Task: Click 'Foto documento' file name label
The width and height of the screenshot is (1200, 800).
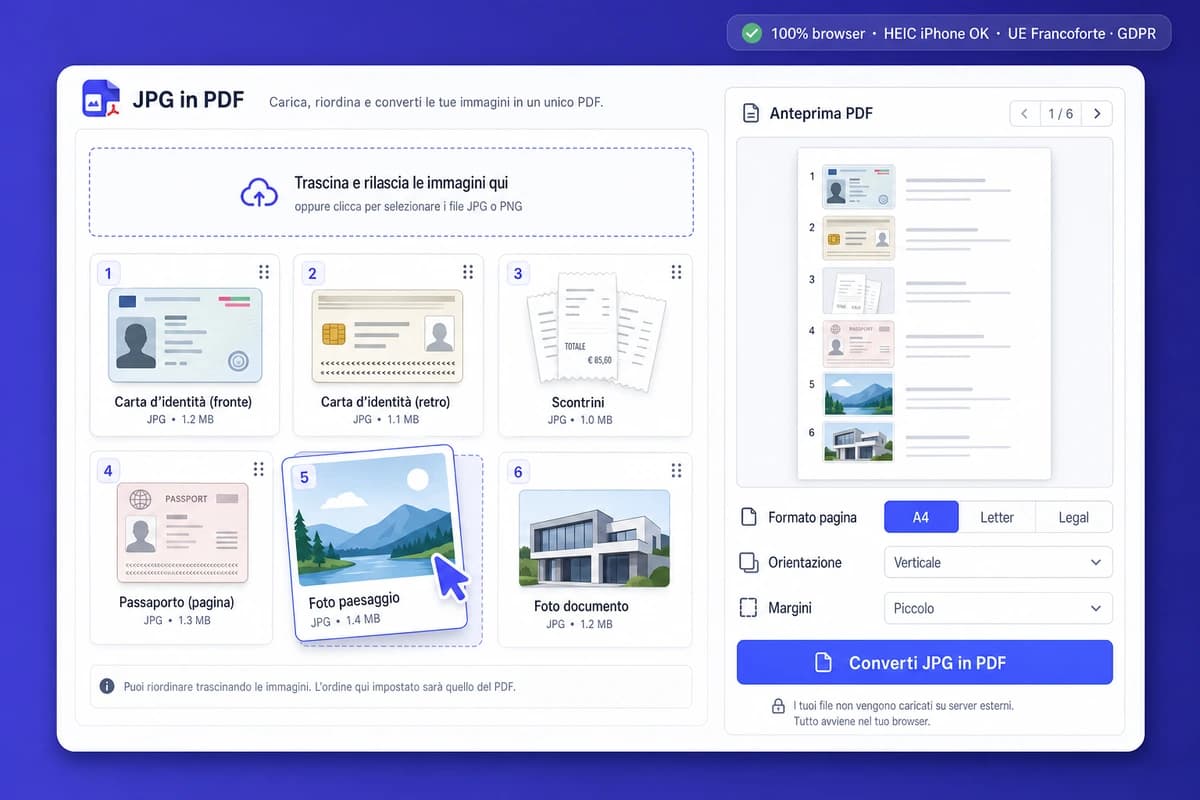Action: [x=581, y=606]
